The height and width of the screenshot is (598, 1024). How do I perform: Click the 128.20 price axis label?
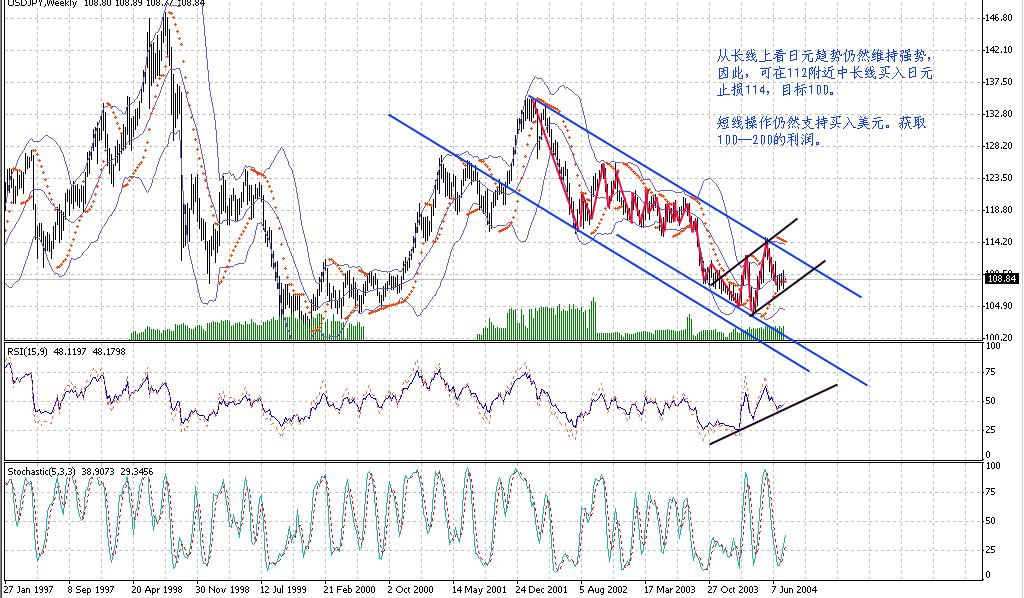click(1000, 146)
